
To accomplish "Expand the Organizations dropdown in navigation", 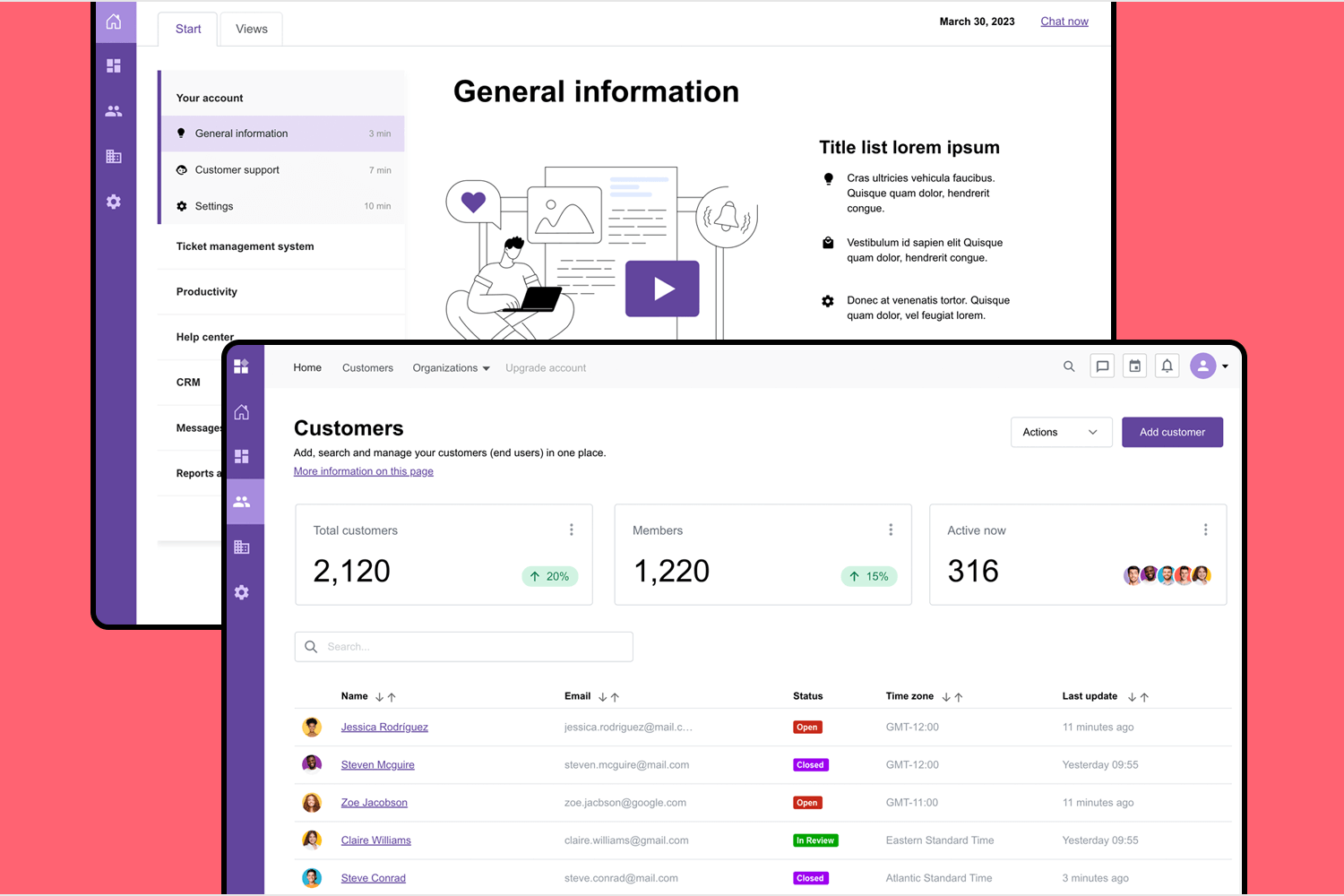I will coord(451,368).
